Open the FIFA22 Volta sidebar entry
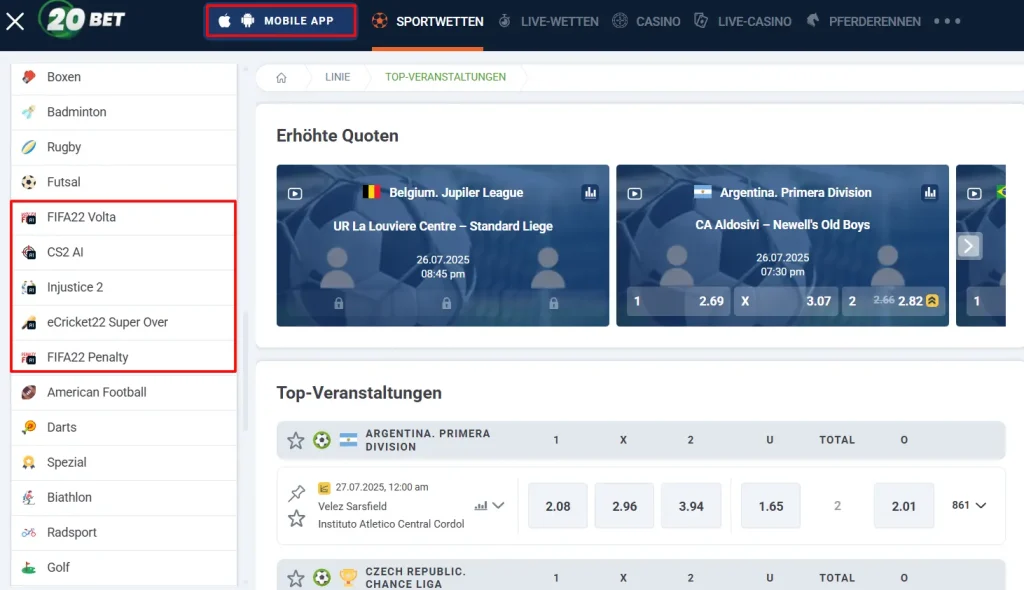1024x590 pixels. [x=81, y=217]
